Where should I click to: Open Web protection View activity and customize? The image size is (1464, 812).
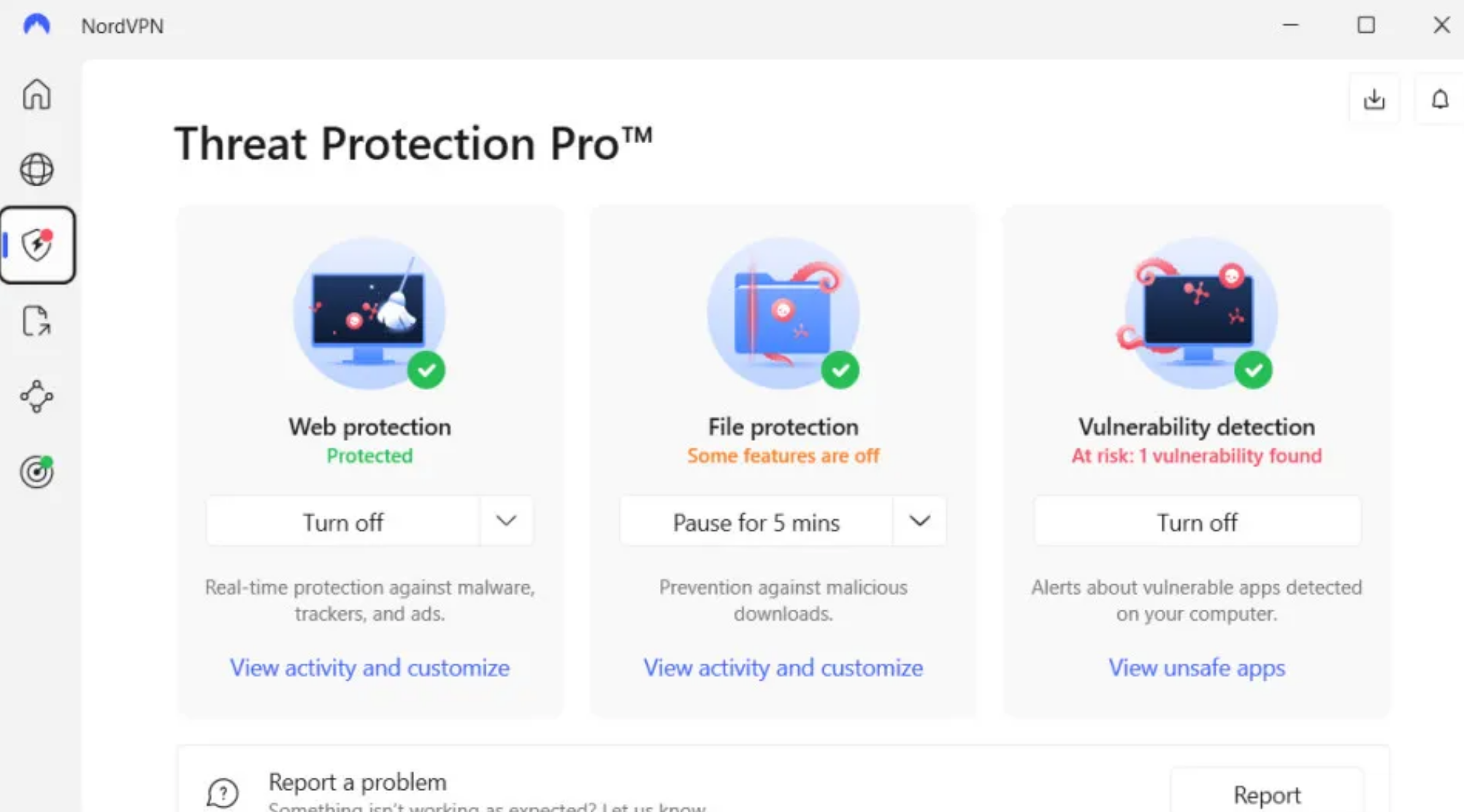point(369,667)
